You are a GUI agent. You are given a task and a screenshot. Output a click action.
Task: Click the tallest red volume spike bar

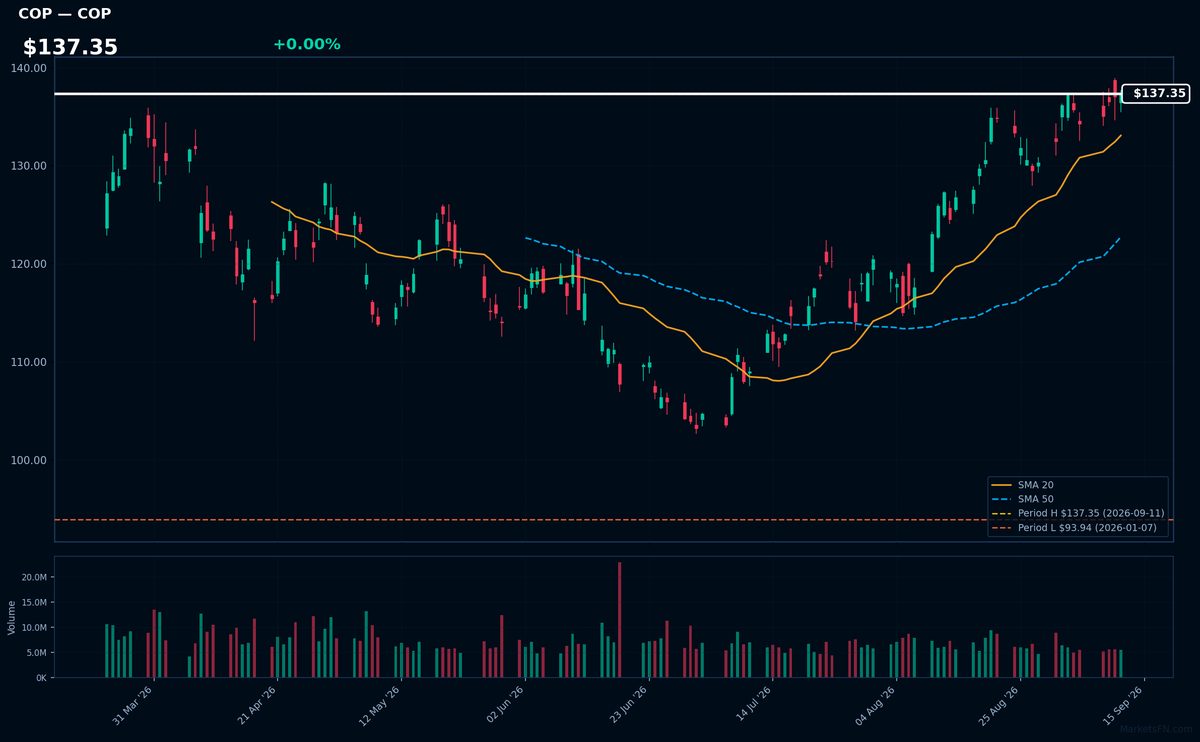click(619, 620)
